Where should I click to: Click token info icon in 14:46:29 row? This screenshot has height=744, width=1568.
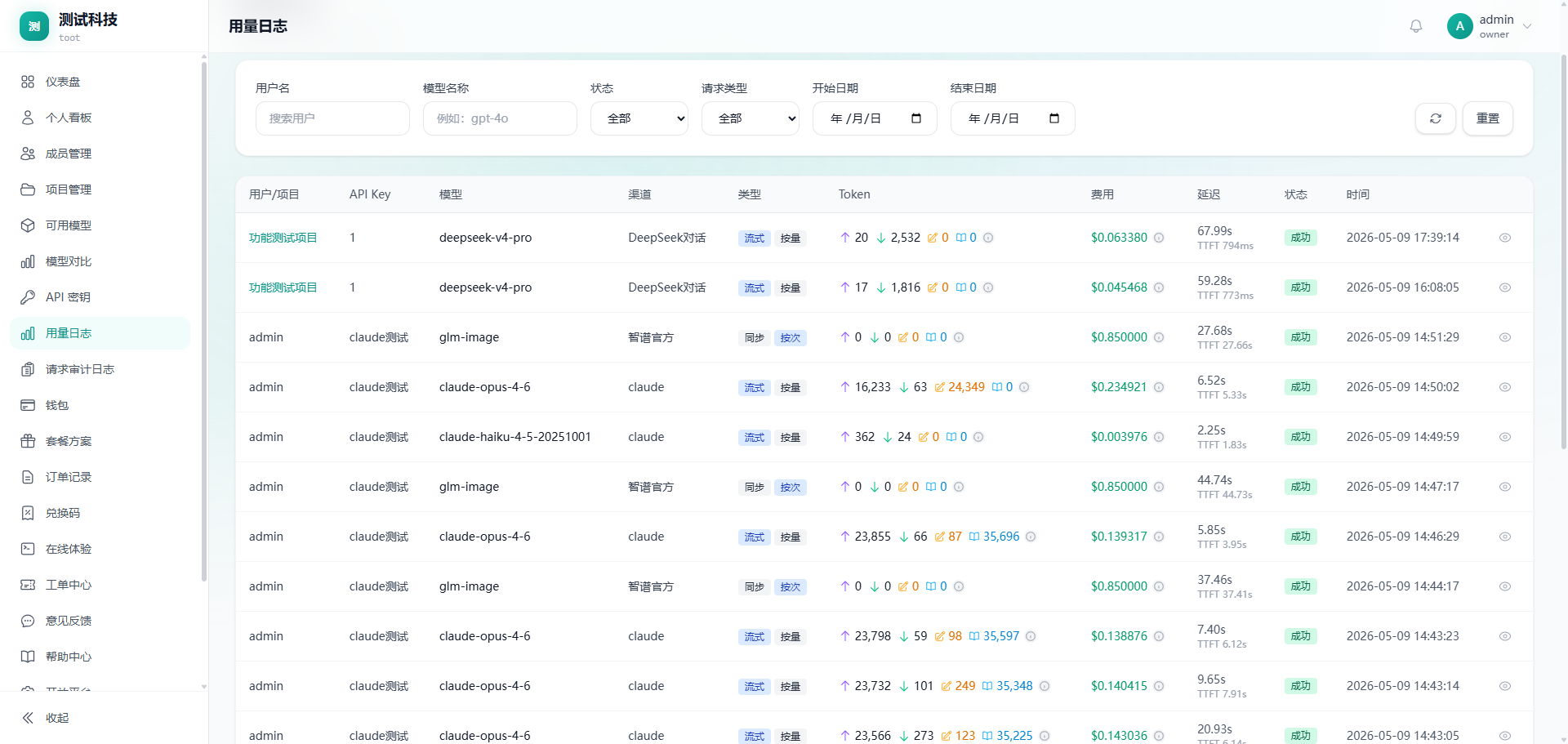coord(1031,537)
